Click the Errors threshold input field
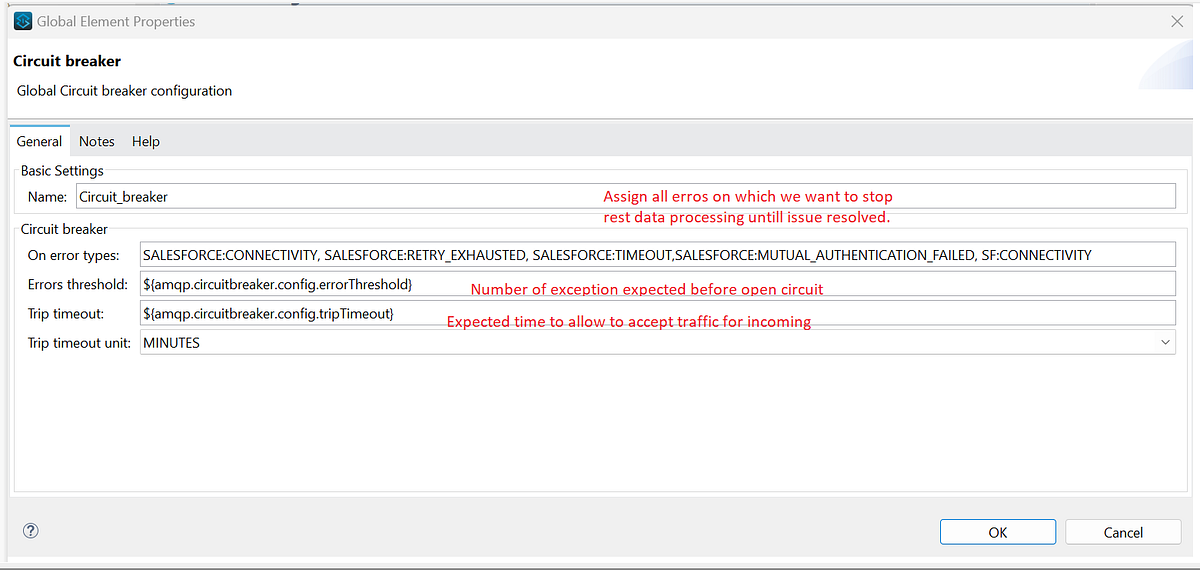The image size is (1200, 570). pos(658,284)
